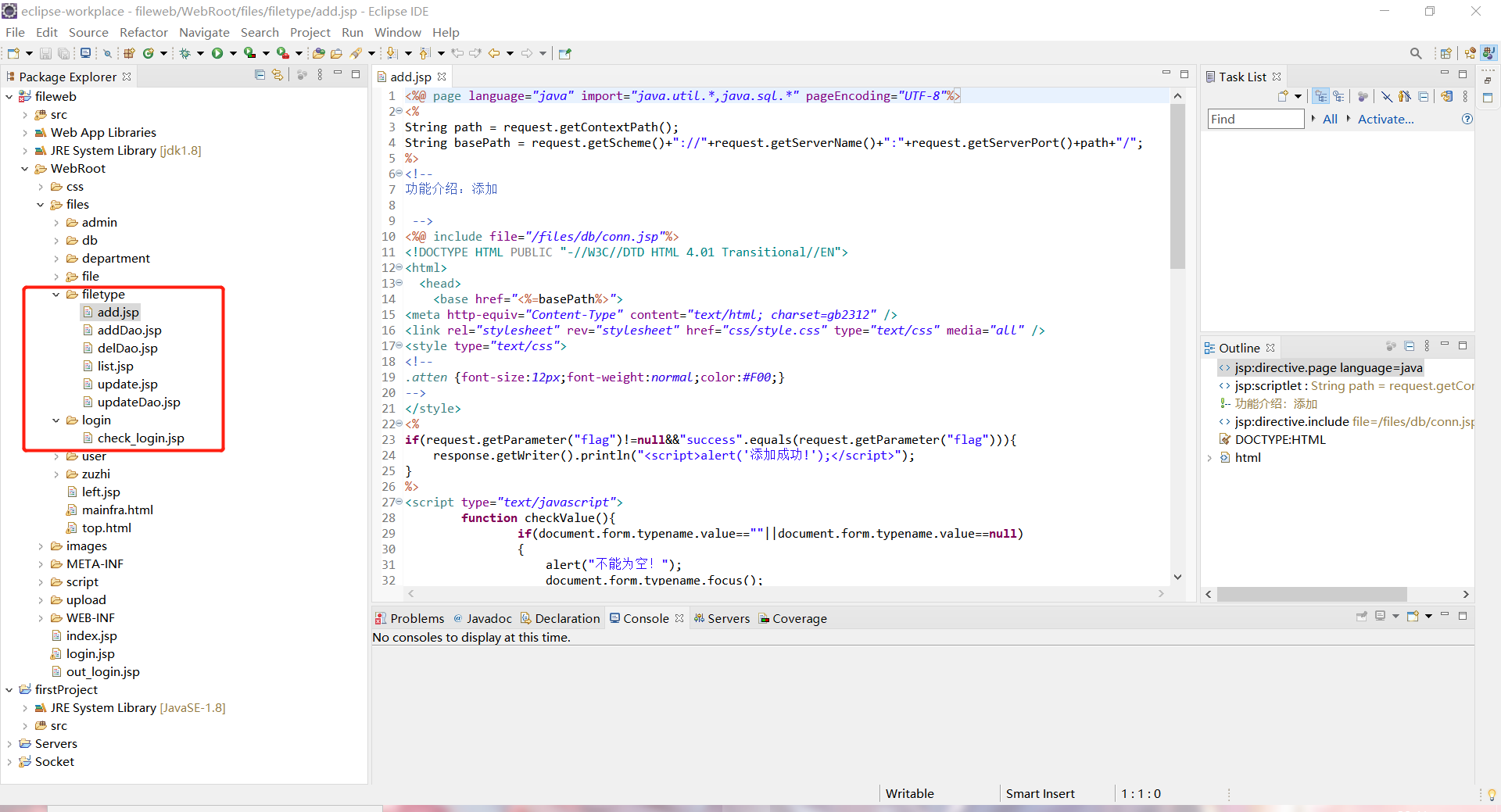Open Package Explorer view menu dots
The image size is (1501, 812).
[320, 75]
